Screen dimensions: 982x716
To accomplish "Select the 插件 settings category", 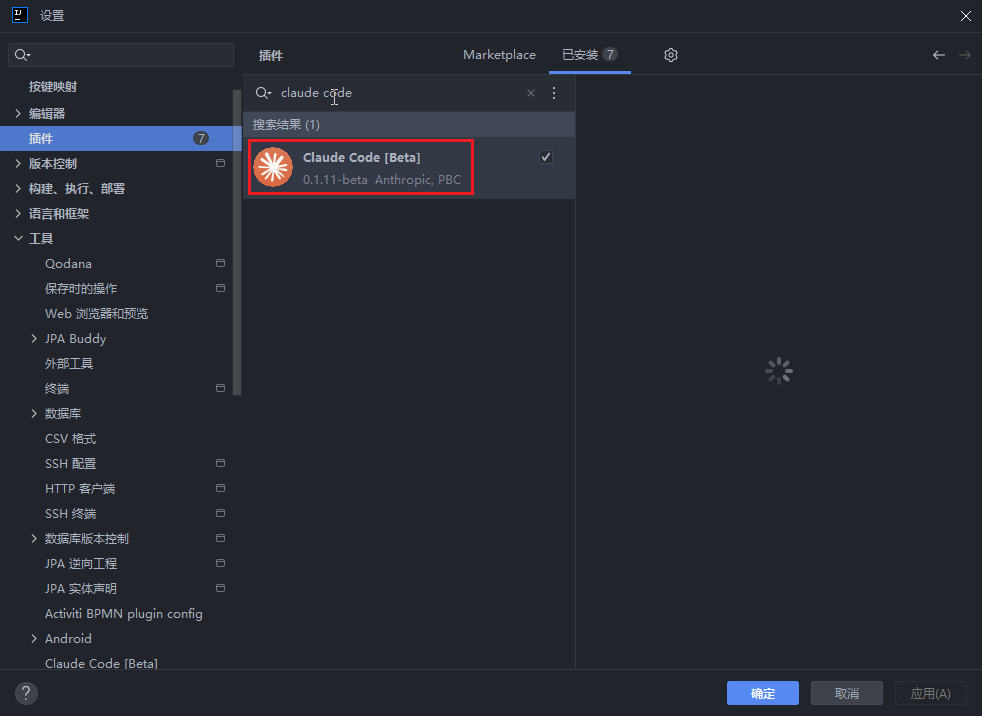I will click(121, 138).
